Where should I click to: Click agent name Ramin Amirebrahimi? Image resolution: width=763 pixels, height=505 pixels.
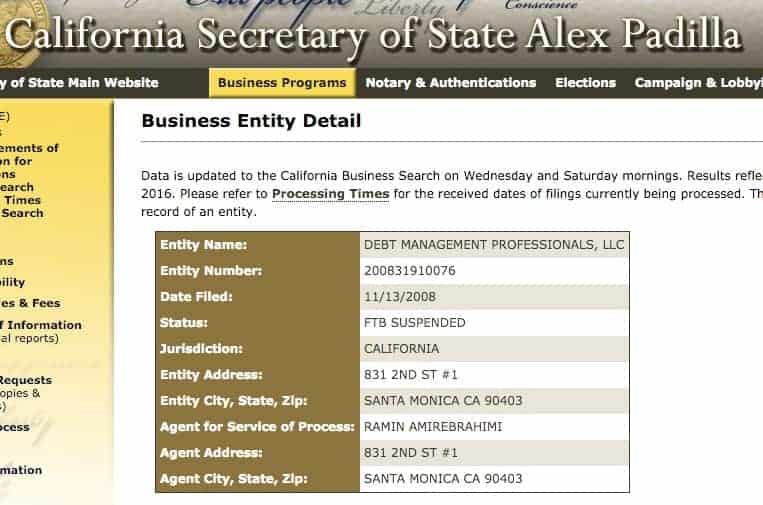pos(433,427)
